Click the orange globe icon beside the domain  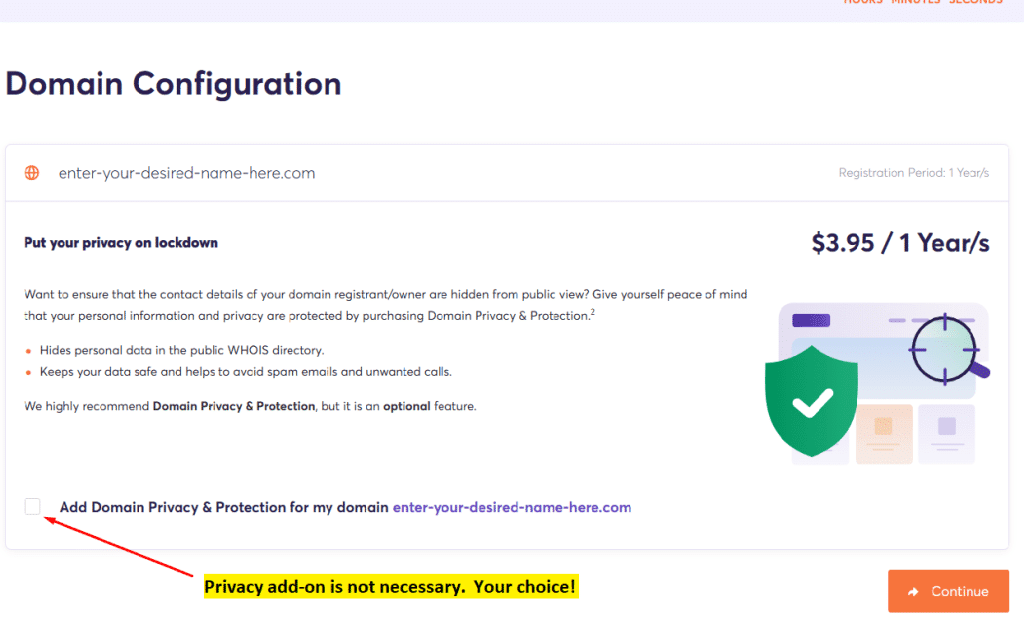click(31, 173)
